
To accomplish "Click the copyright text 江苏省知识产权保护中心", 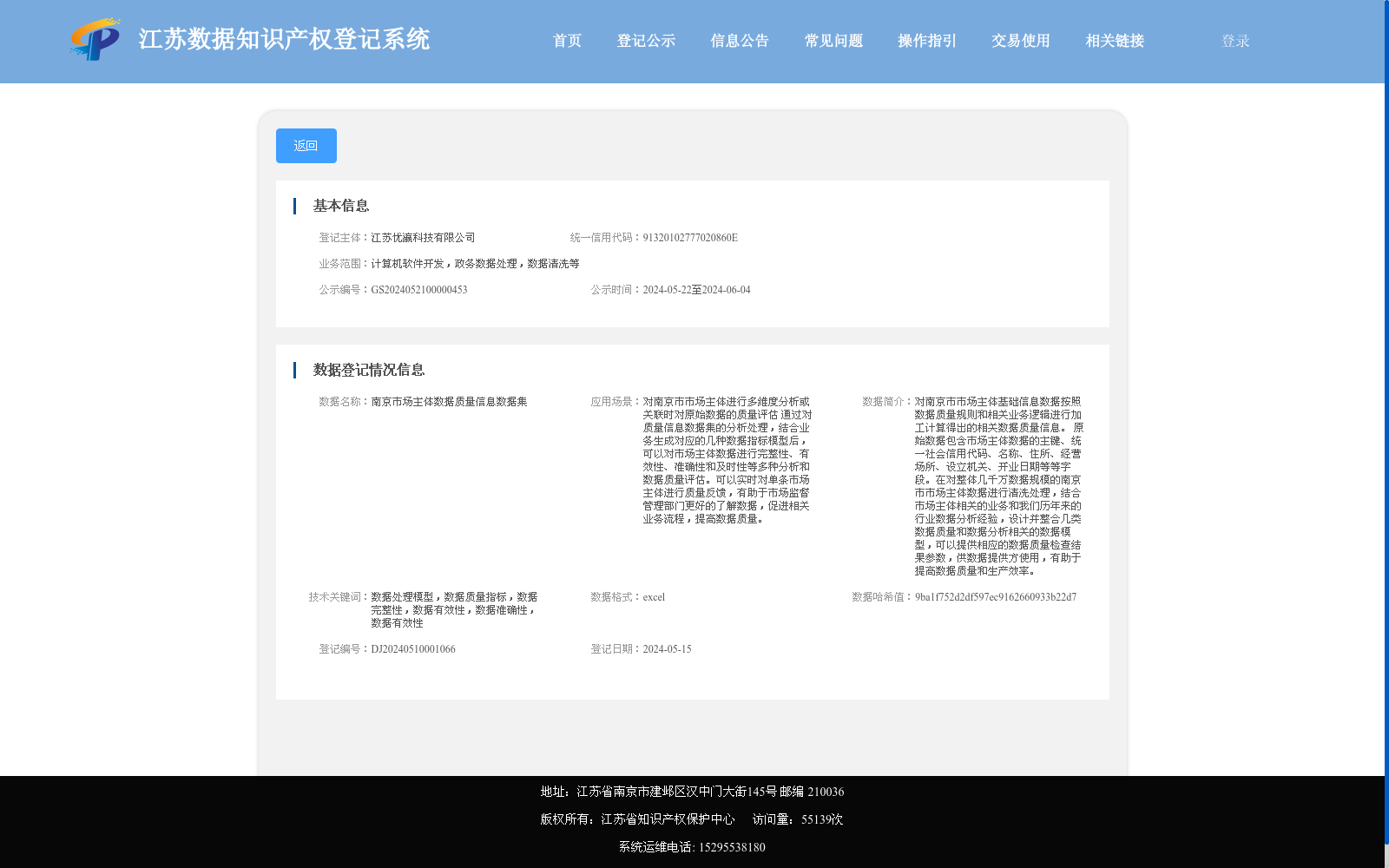I will 668,819.
